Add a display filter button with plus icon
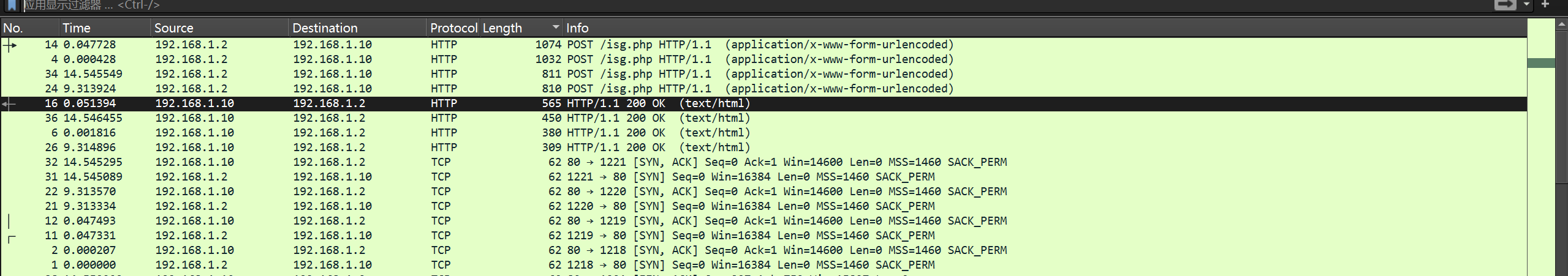Screen dimensions: 1568x276 [1545, 4]
